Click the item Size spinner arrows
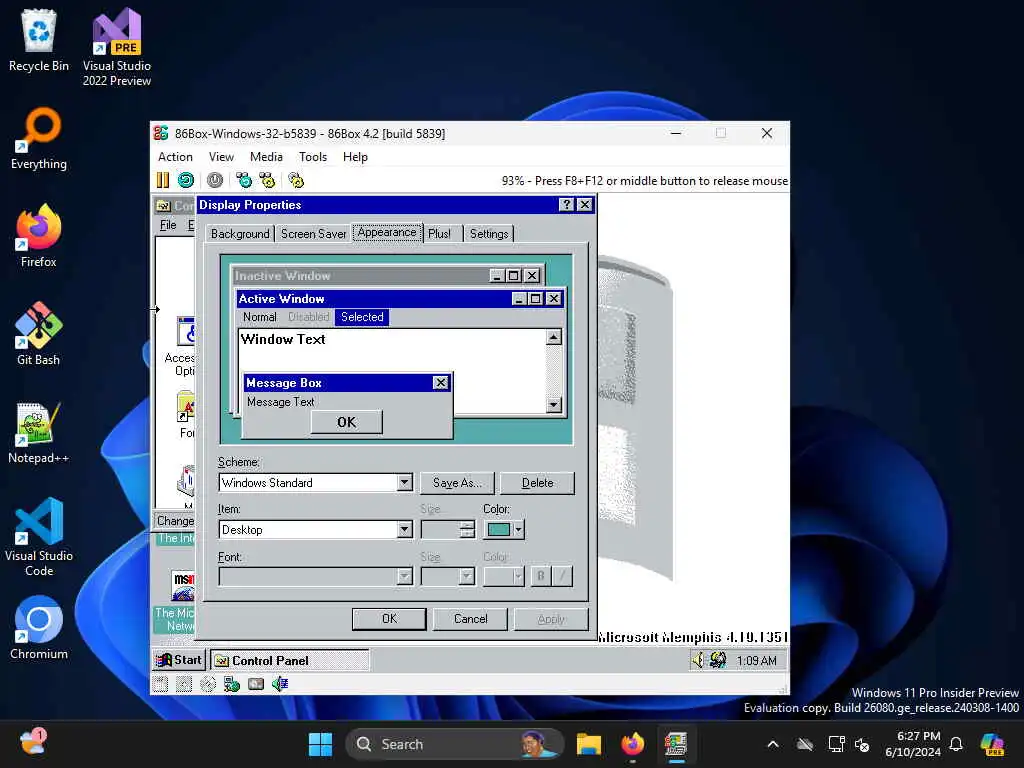The width and height of the screenshot is (1024, 768). point(466,530)
